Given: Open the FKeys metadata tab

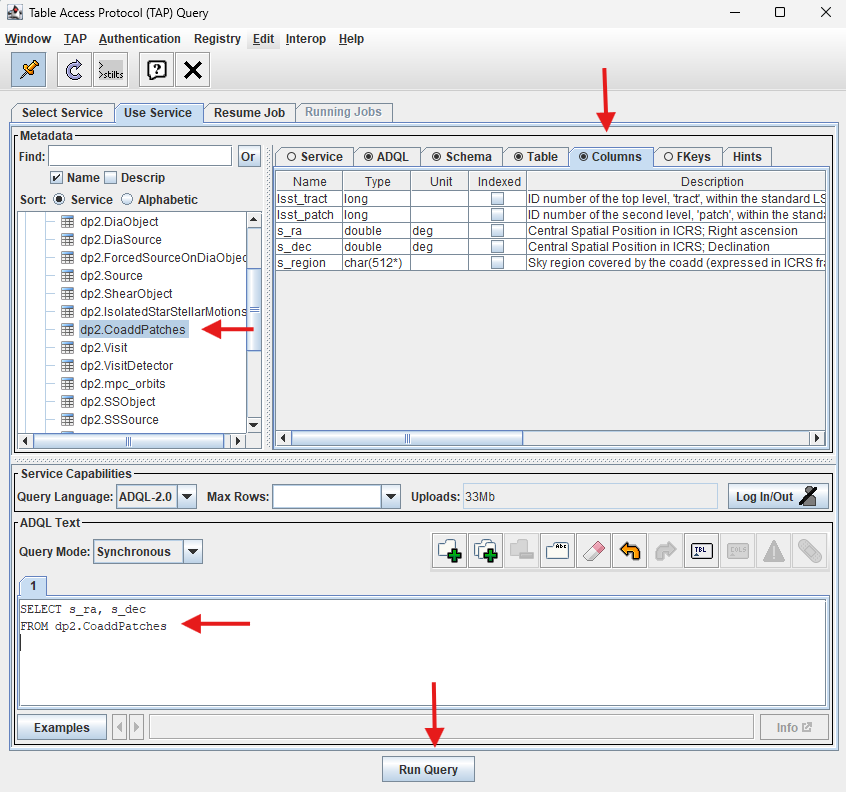Looking at the screenshot, I should click(x=687, y=156).
